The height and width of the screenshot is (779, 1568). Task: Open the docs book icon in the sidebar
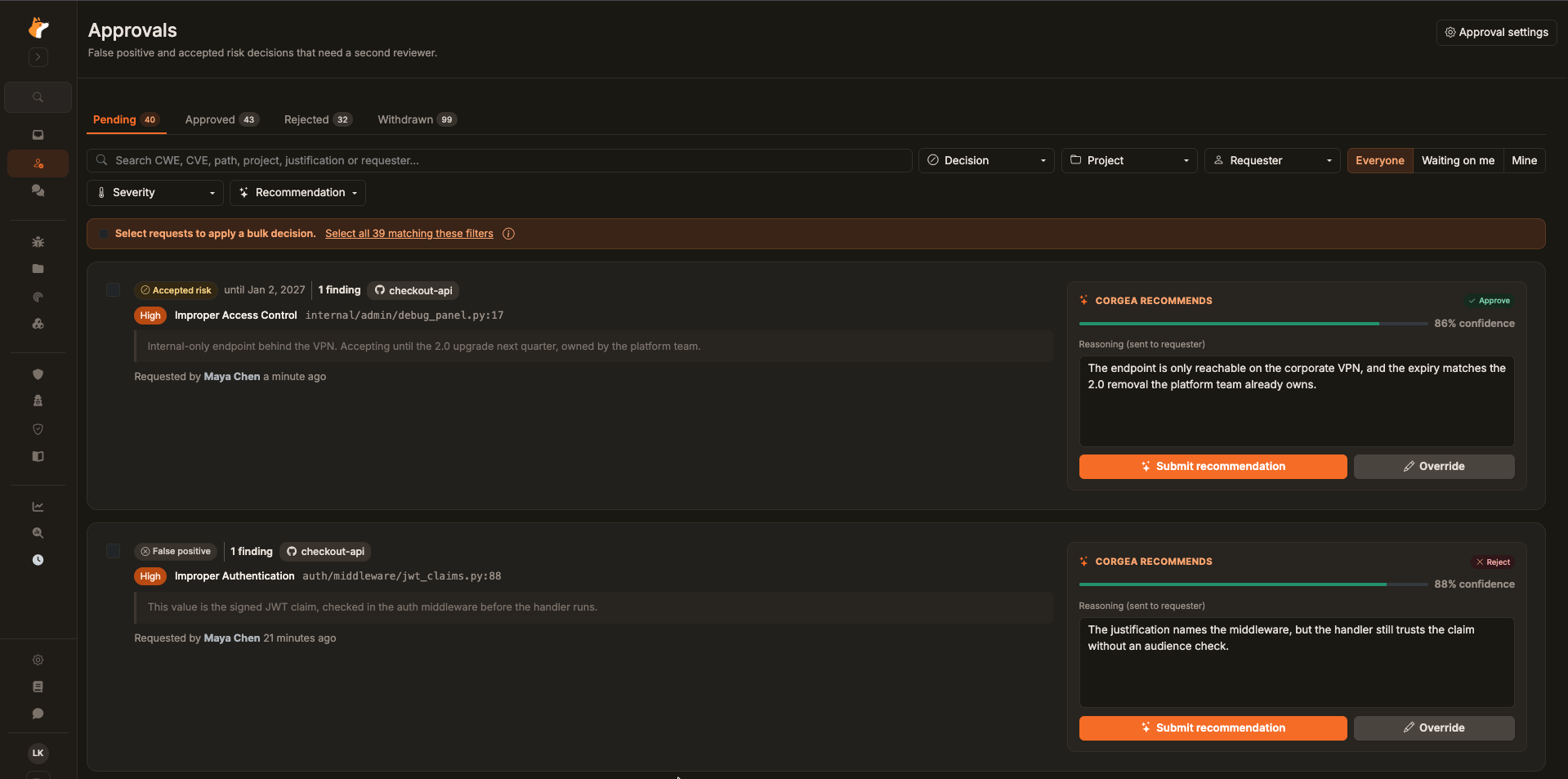pos(38,687)
